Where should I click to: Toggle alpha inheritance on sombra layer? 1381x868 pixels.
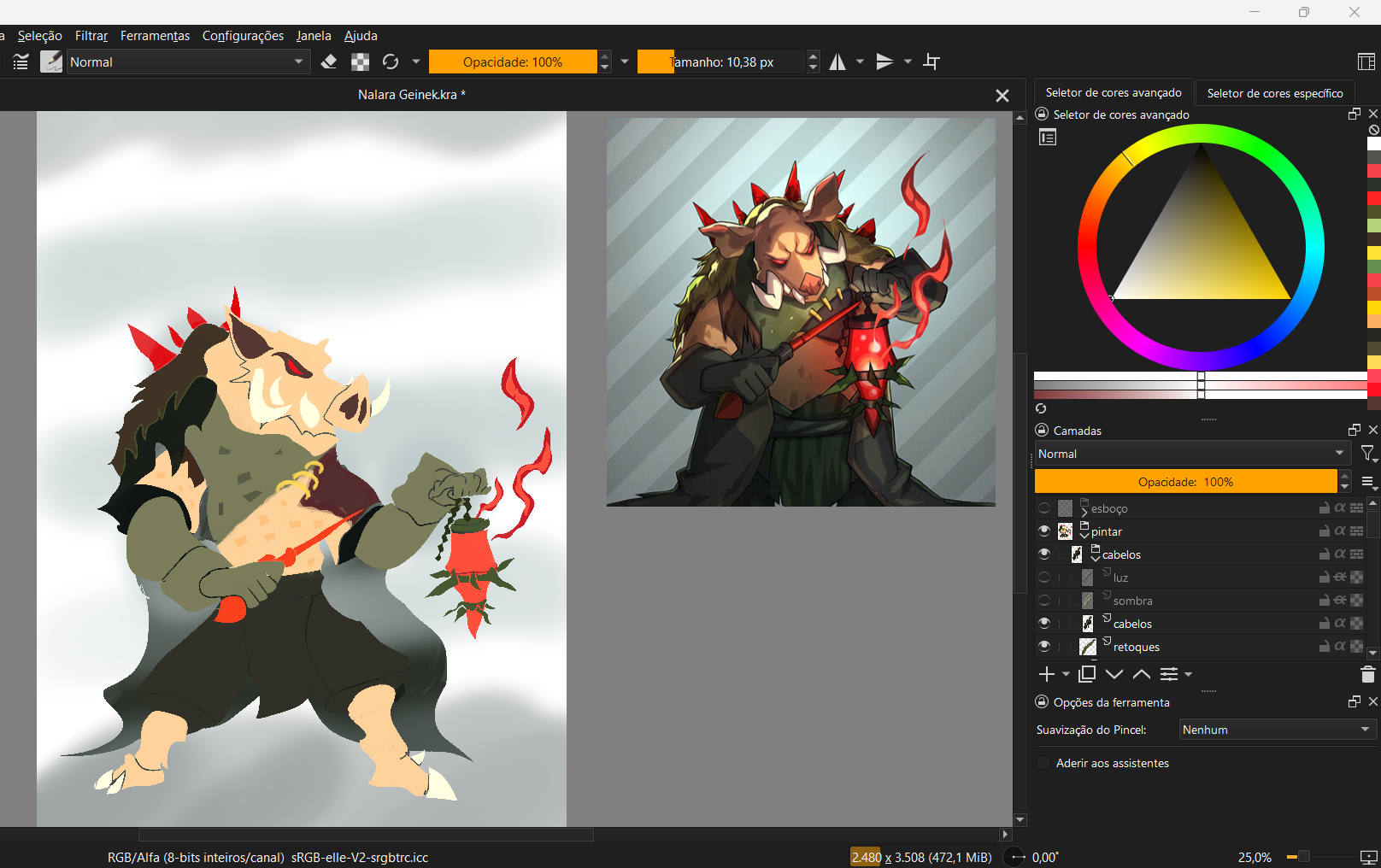pos(1340,601)
